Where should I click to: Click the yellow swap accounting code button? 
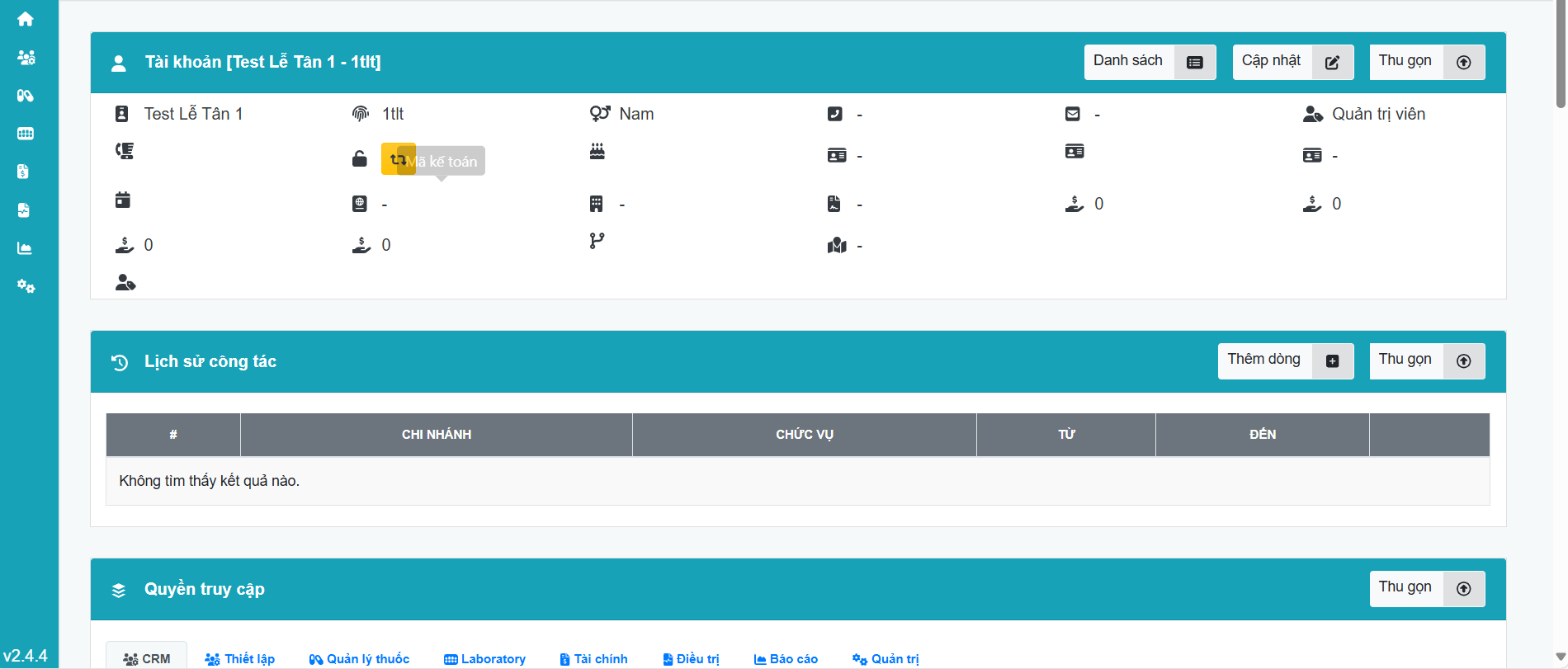397,159
